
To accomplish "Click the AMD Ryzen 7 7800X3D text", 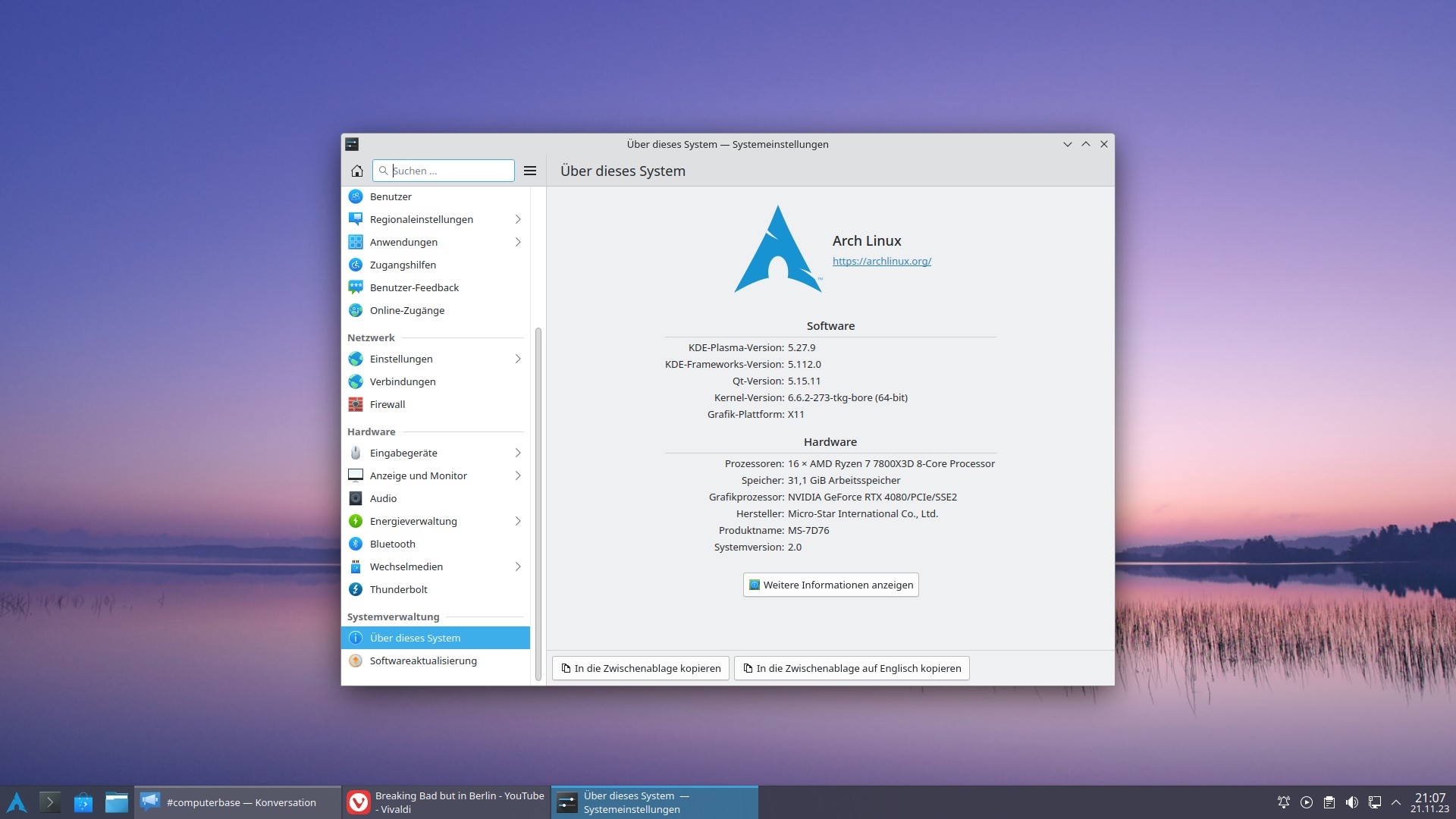I will [891, 463].
